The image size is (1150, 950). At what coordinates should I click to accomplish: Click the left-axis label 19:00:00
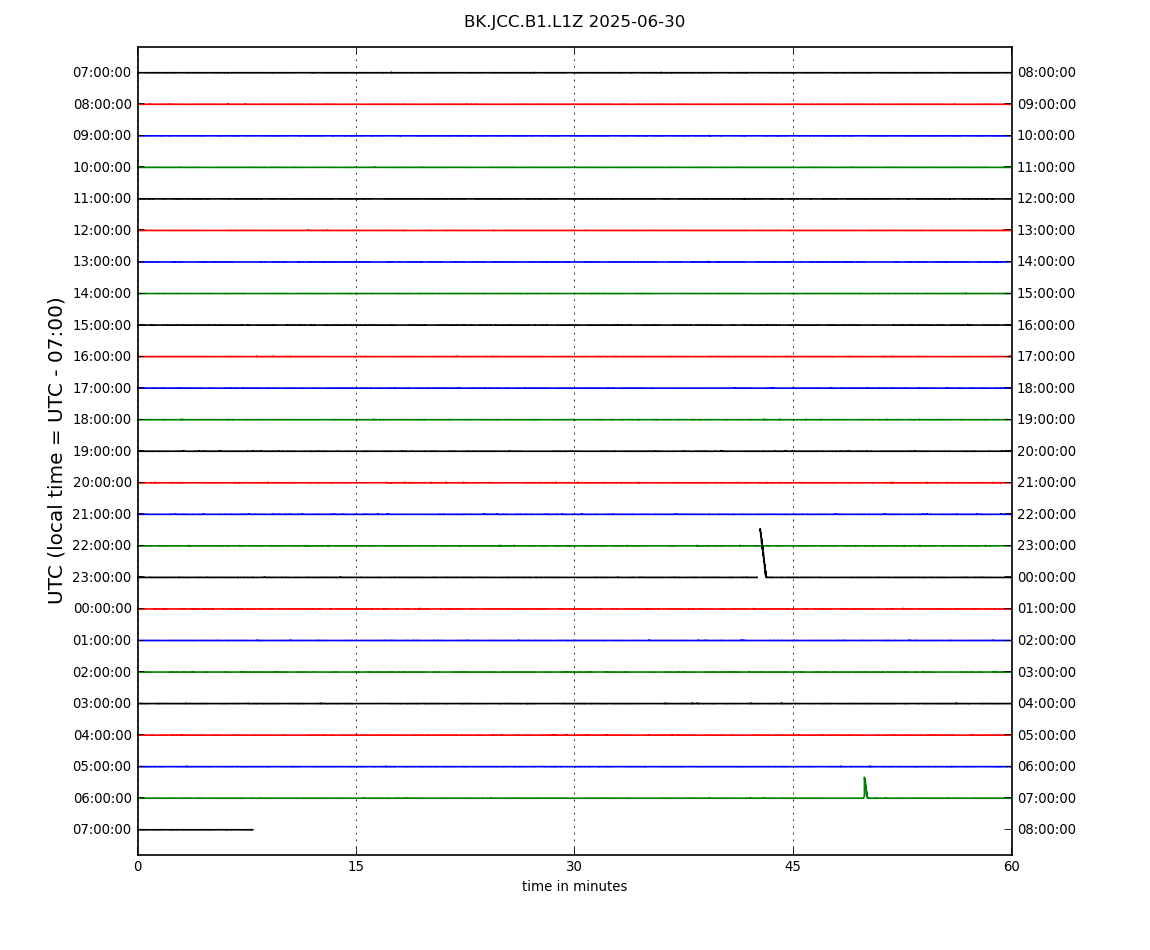click(103, 451)
